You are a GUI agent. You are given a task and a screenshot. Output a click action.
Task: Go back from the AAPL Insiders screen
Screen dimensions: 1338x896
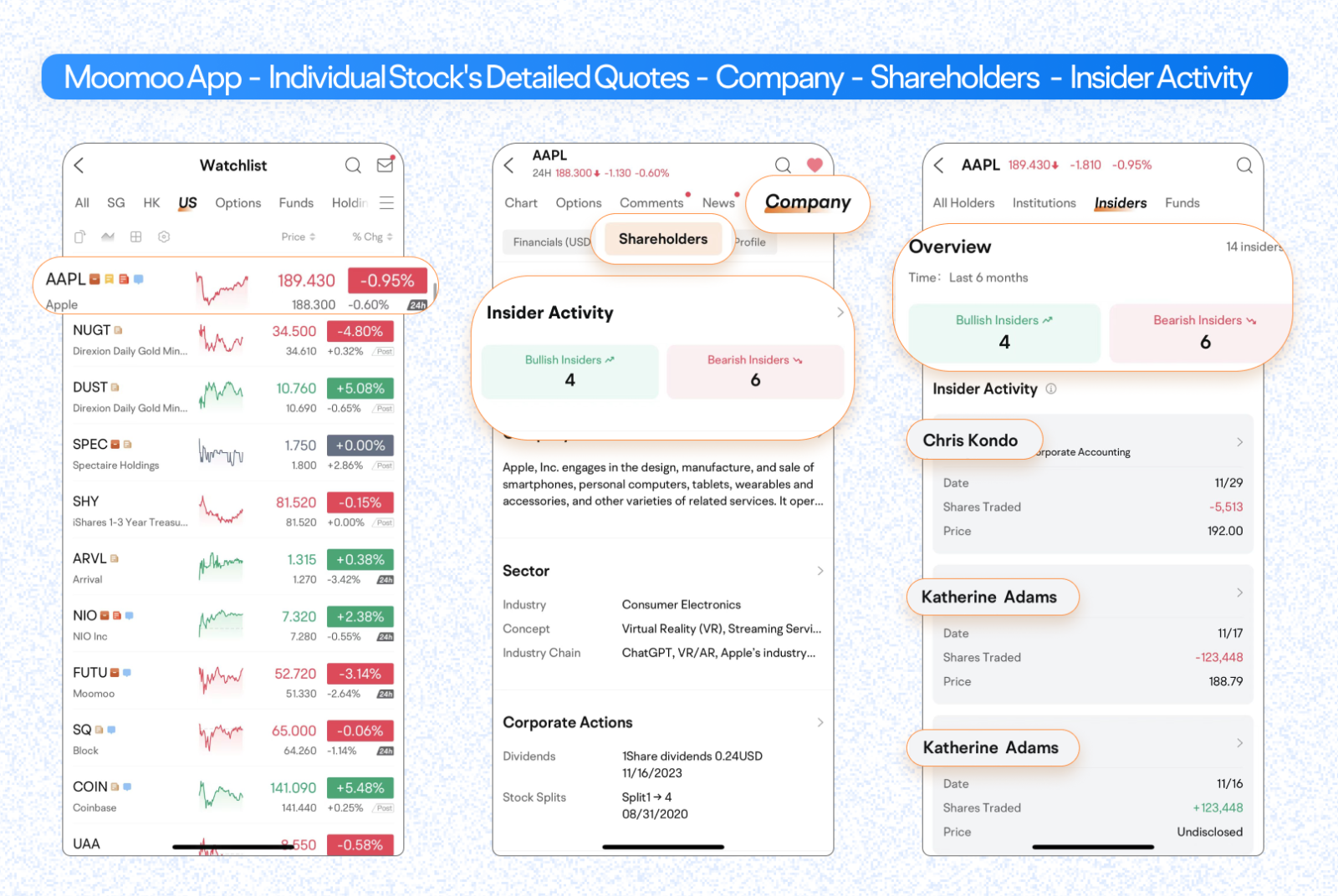pos(939,165)
